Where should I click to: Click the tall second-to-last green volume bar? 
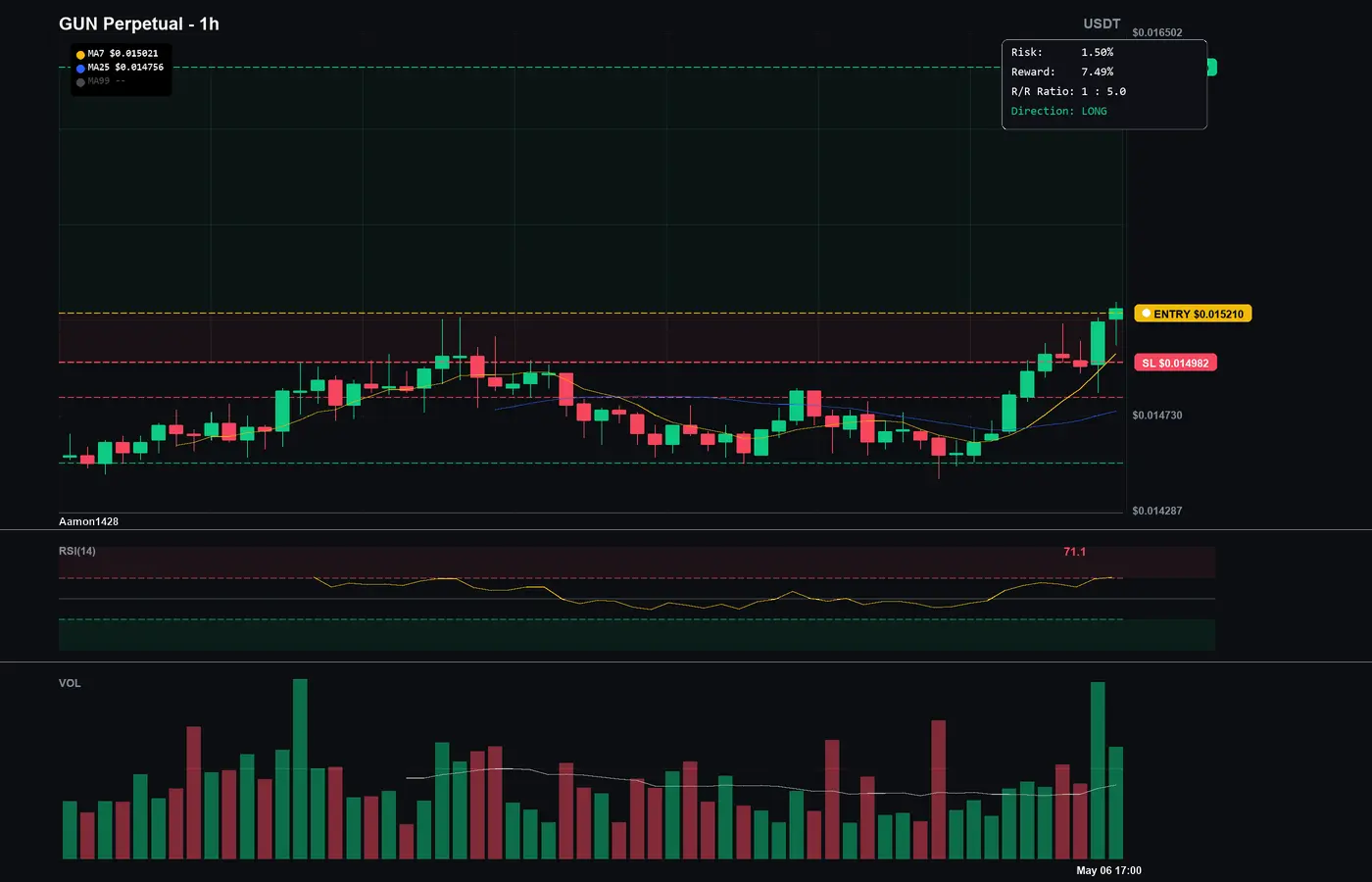pyautogui.click(x=1098, y=770)
